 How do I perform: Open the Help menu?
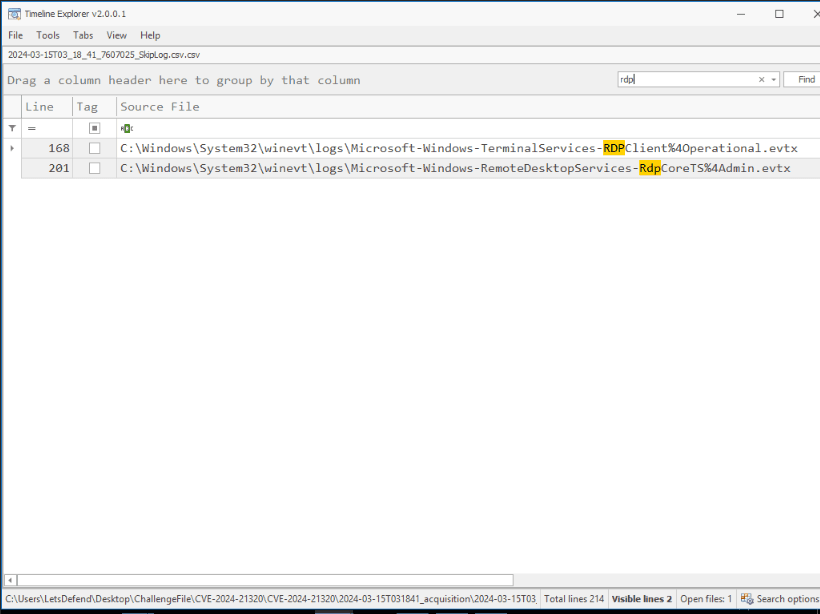150,36
